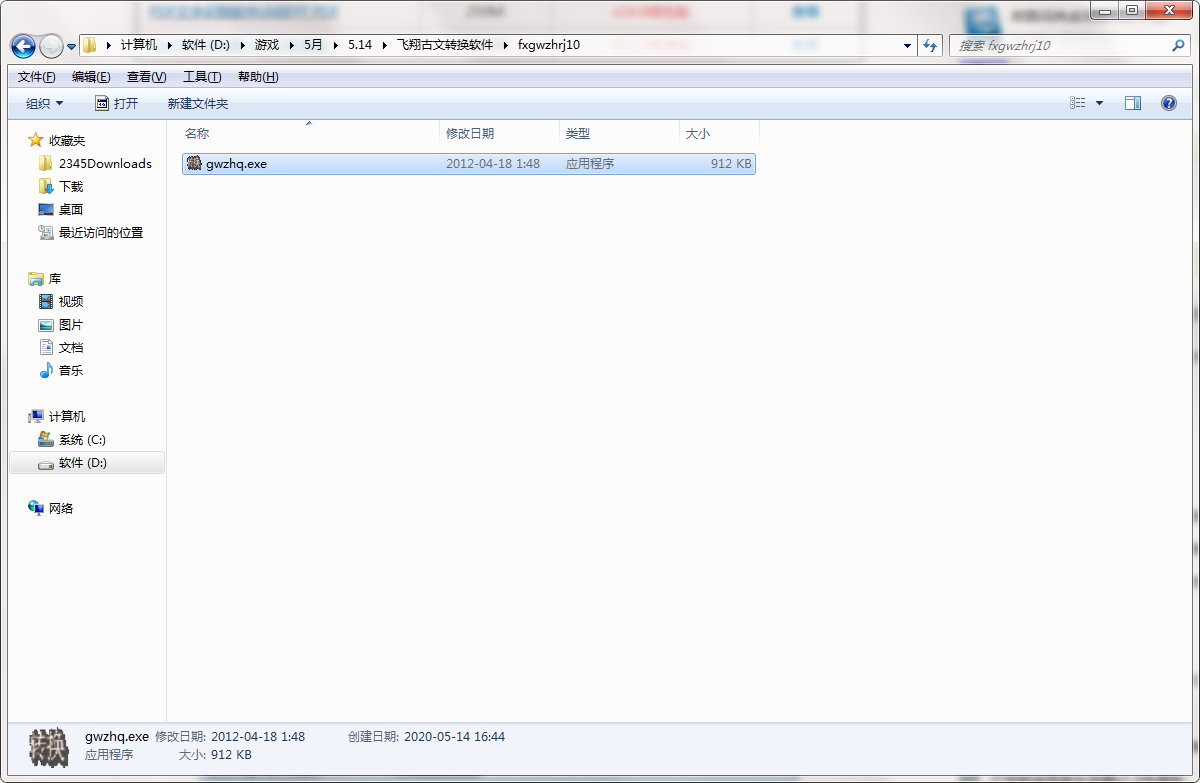
Task: Click the 下载 folder icon
Action: pos(45,186)
